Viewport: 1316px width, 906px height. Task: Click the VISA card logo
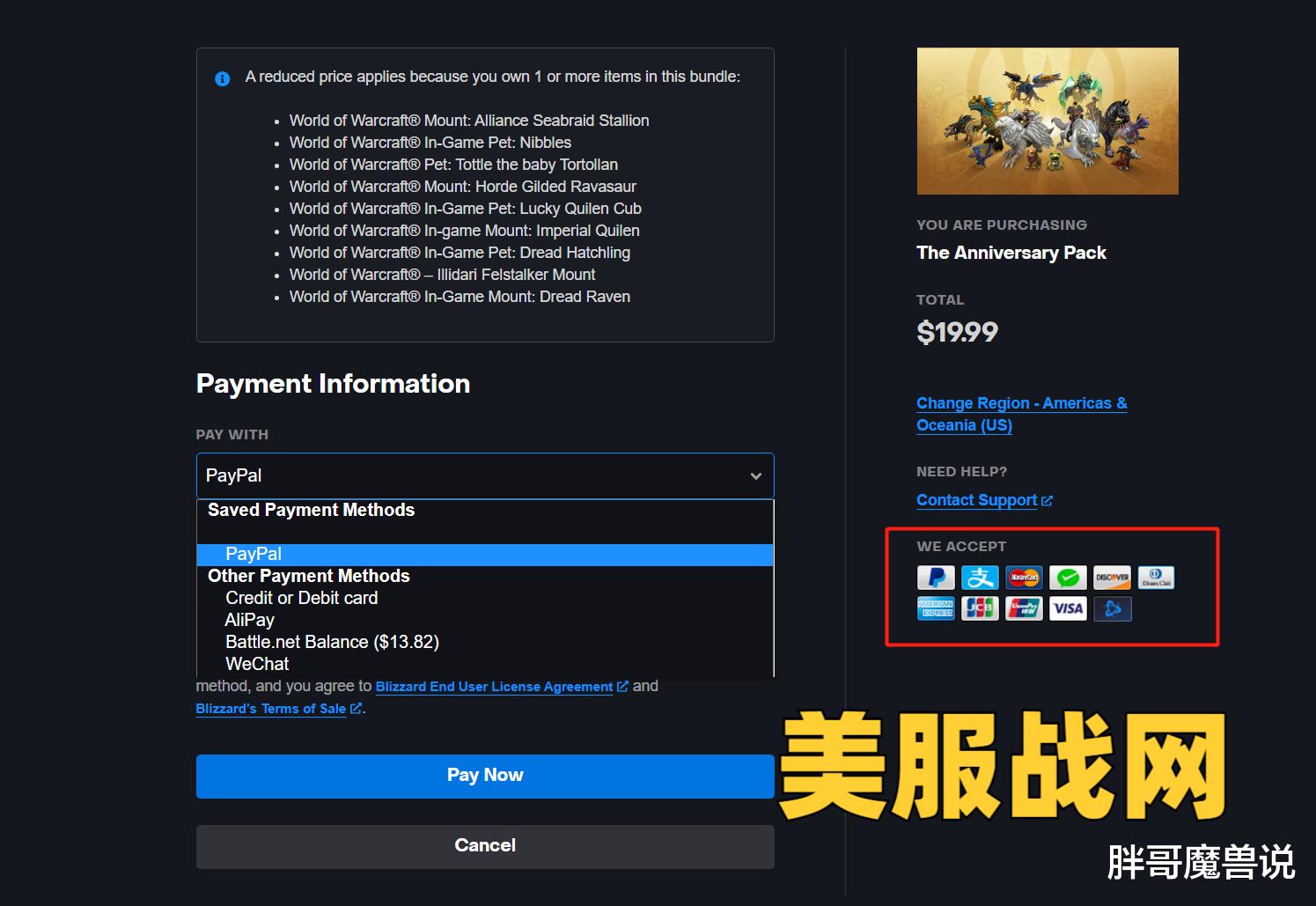[x=1068, y=608]
